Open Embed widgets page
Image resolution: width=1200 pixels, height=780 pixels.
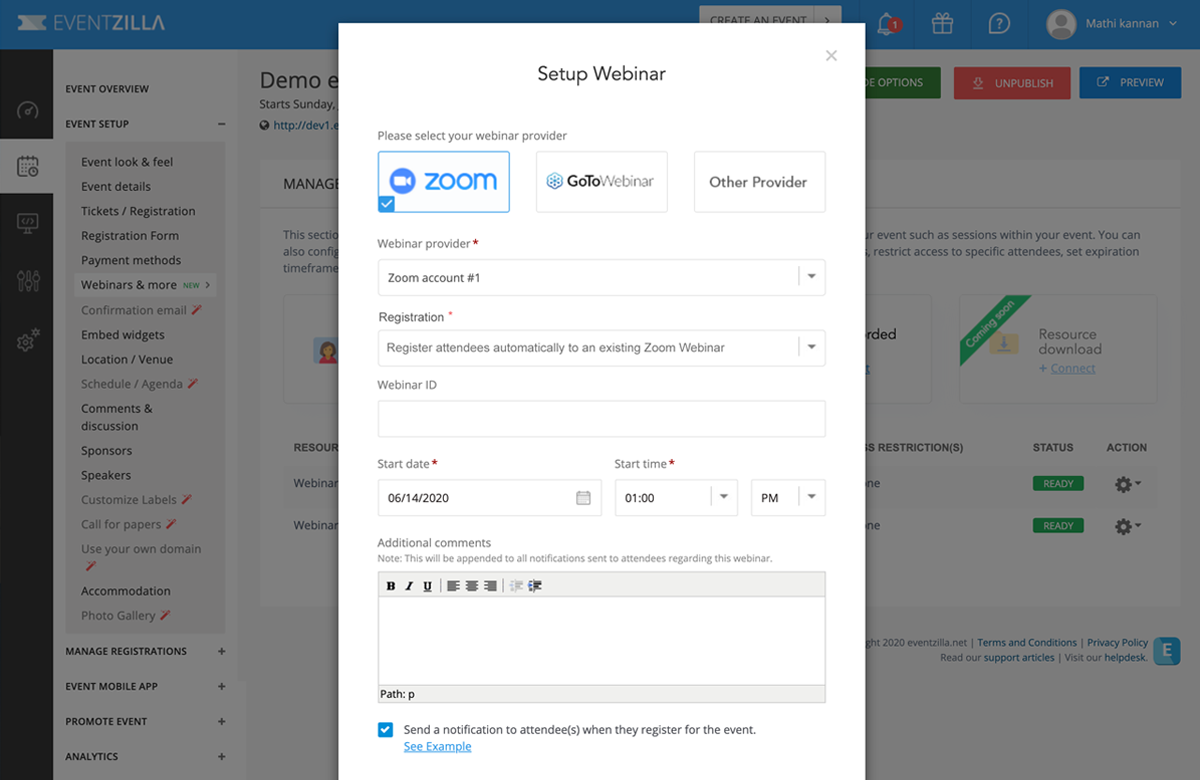[123, 335]
